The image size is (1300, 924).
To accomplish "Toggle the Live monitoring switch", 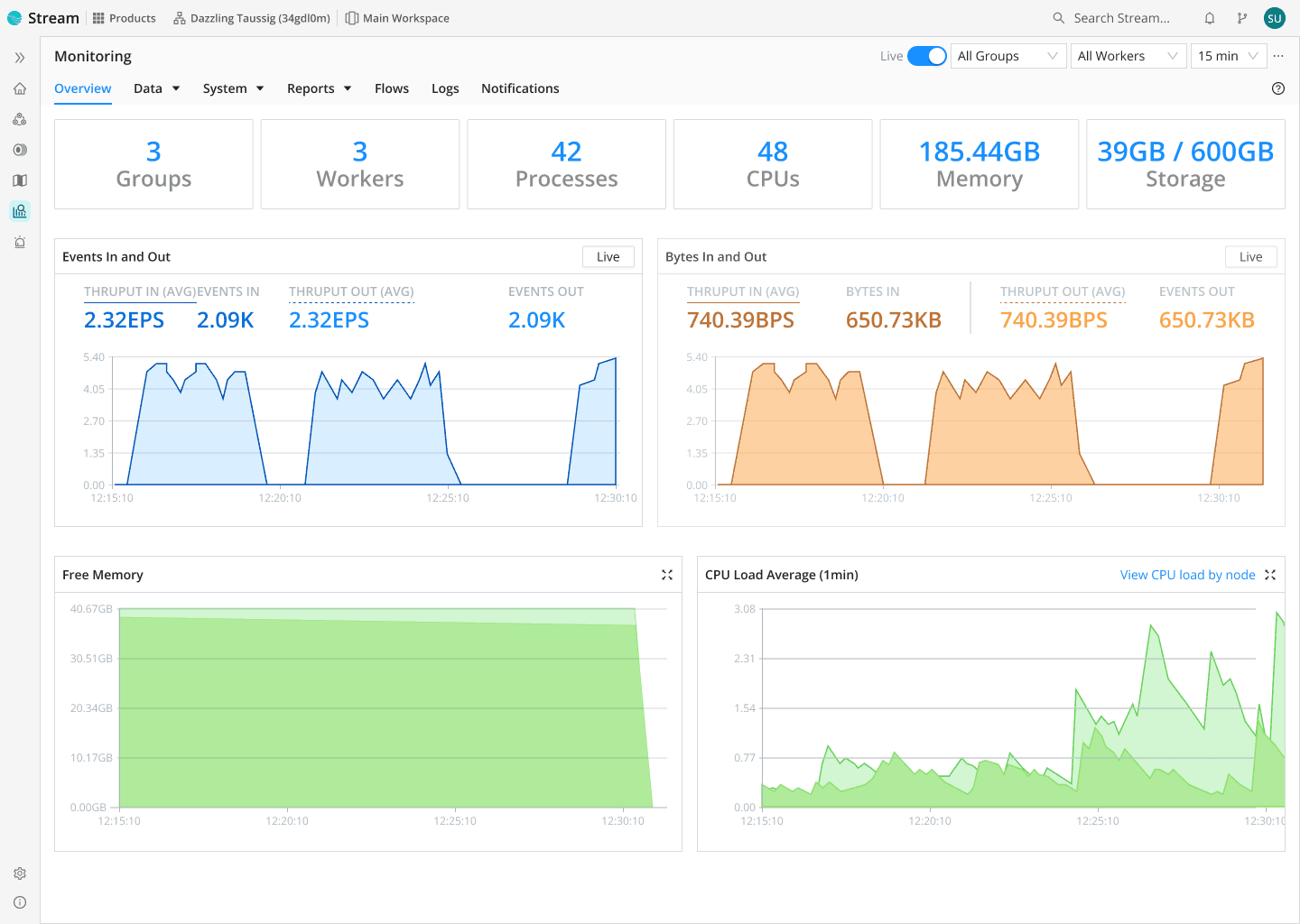I will point(926,56).
